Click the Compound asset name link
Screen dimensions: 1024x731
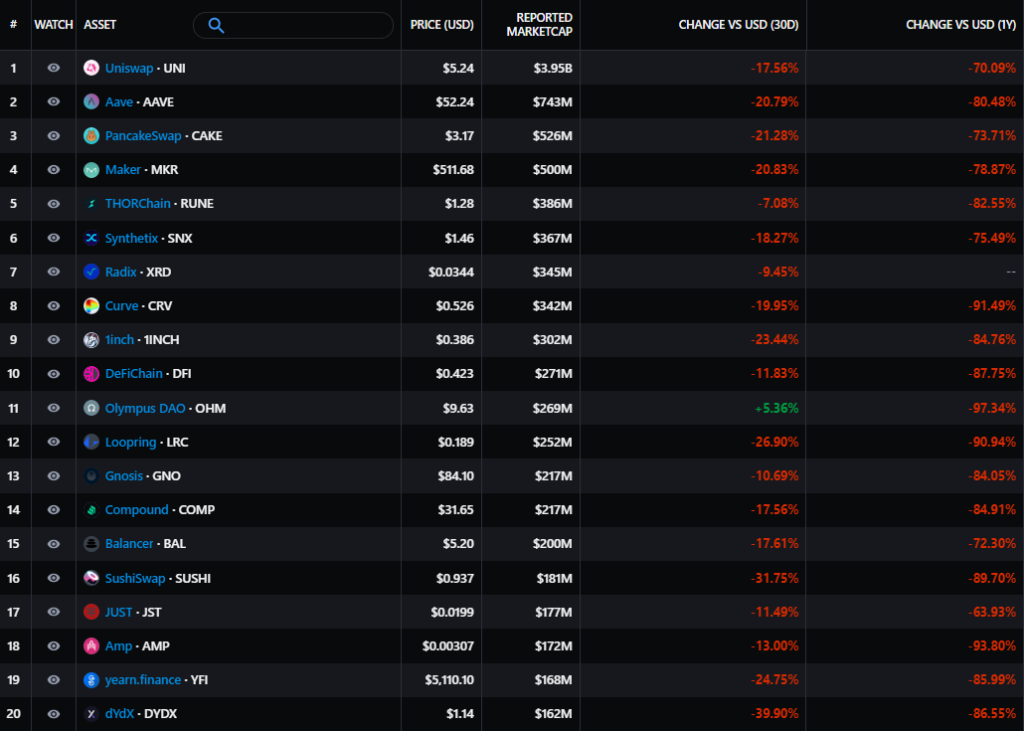click(x=137, y=510)
